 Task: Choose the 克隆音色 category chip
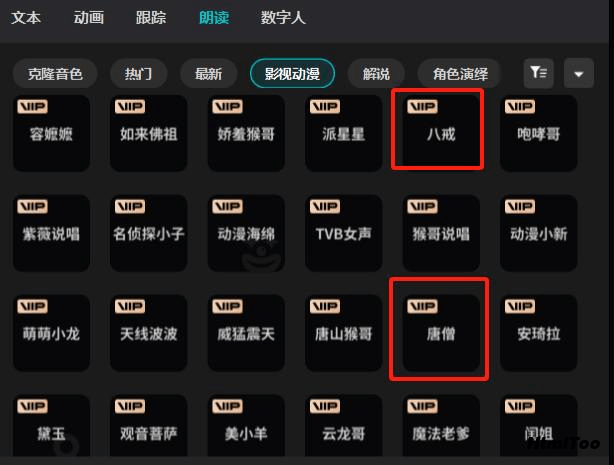[x=55, y=74]
